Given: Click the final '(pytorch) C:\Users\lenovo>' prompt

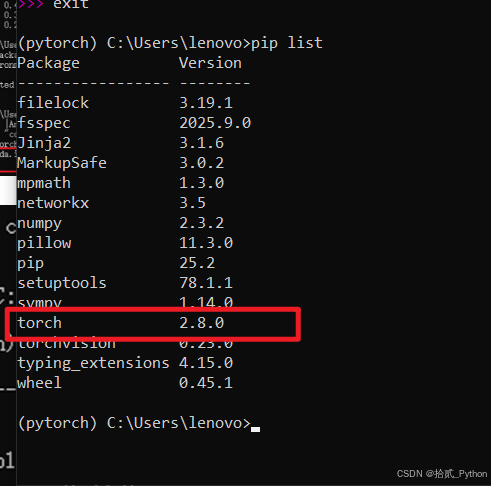Looking at the screenshot, I should pyautogui.click(x=134, y=423).
